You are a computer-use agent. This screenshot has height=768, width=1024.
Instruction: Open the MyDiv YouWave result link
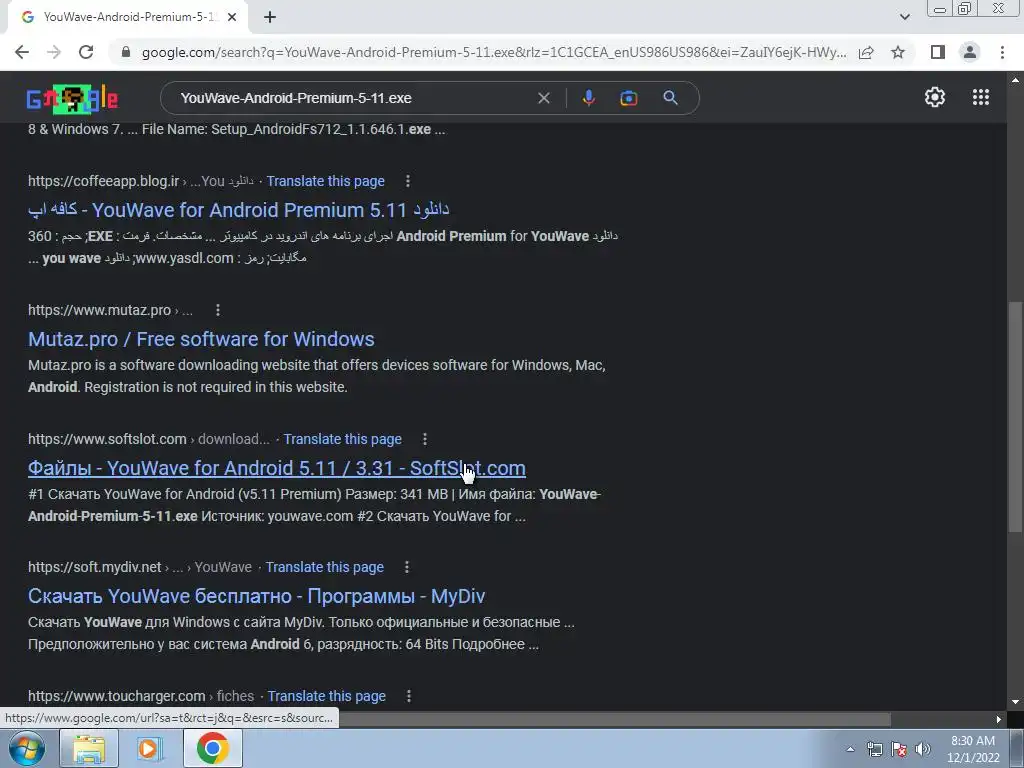257,596
